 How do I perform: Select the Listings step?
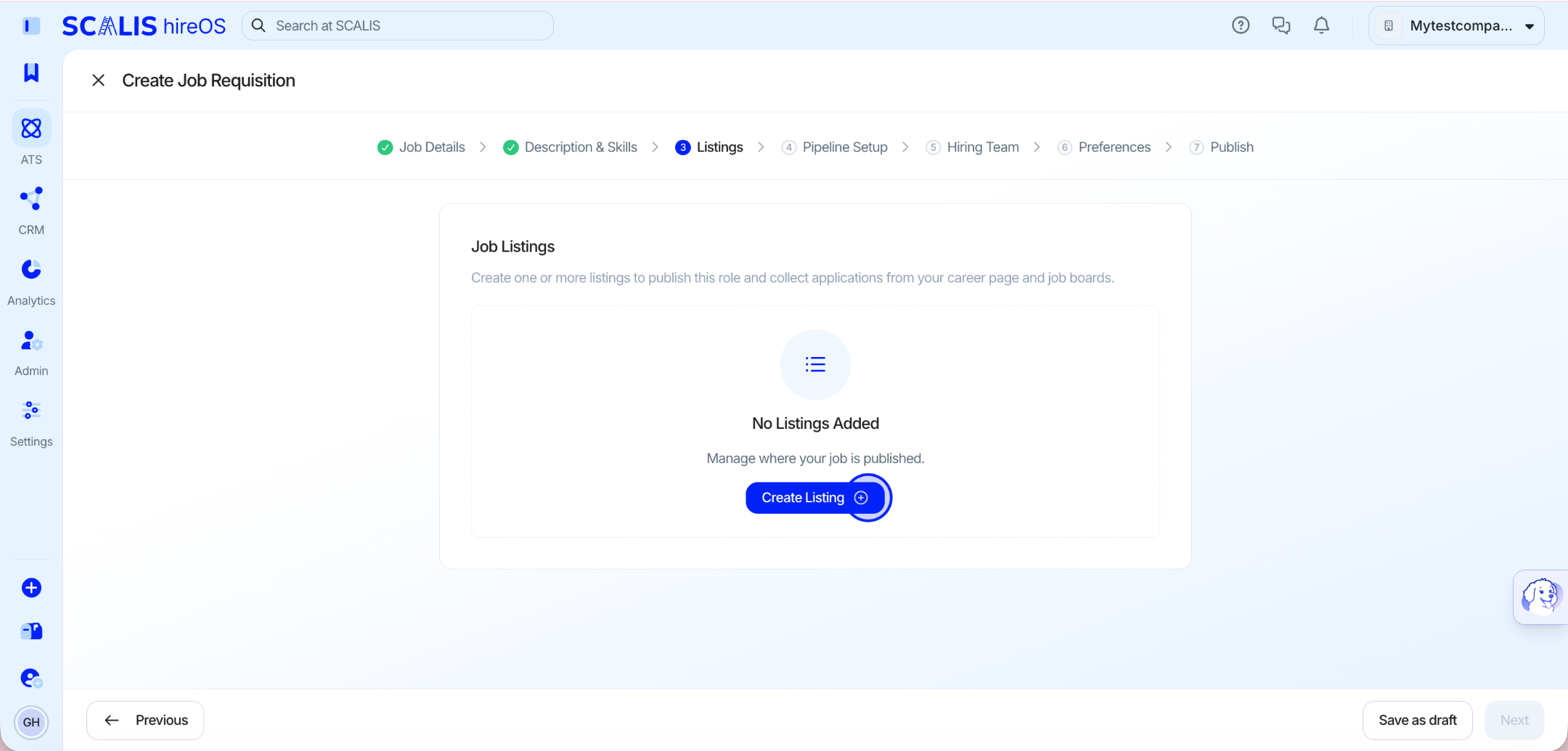709,147
